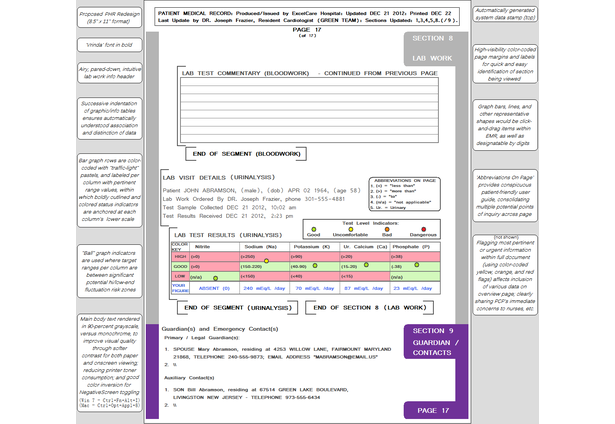Click the 'Bar graph rows are color-coded' annotation
The height and width of the screenshot is (424, 615).
click(109, 190)
